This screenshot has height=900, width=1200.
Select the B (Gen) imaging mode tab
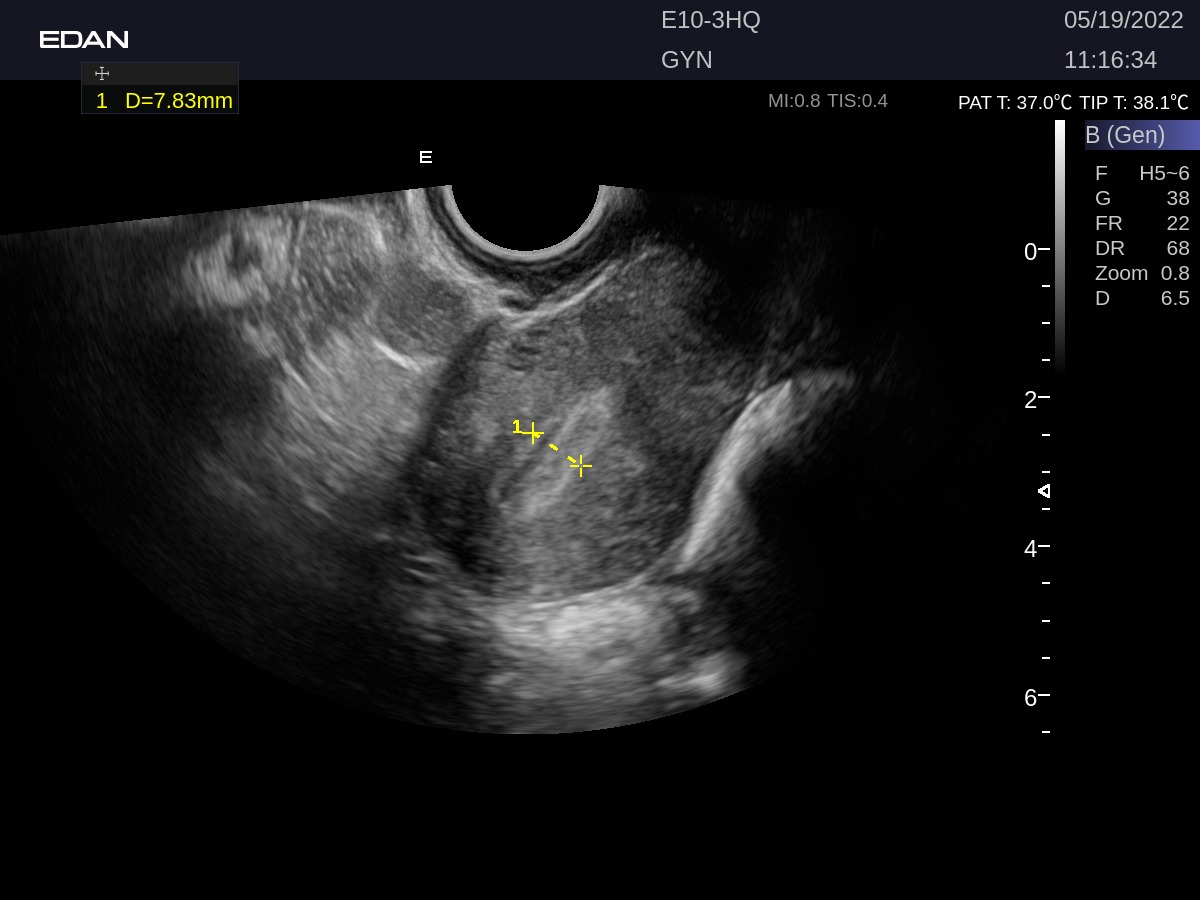pos(1141,135)
